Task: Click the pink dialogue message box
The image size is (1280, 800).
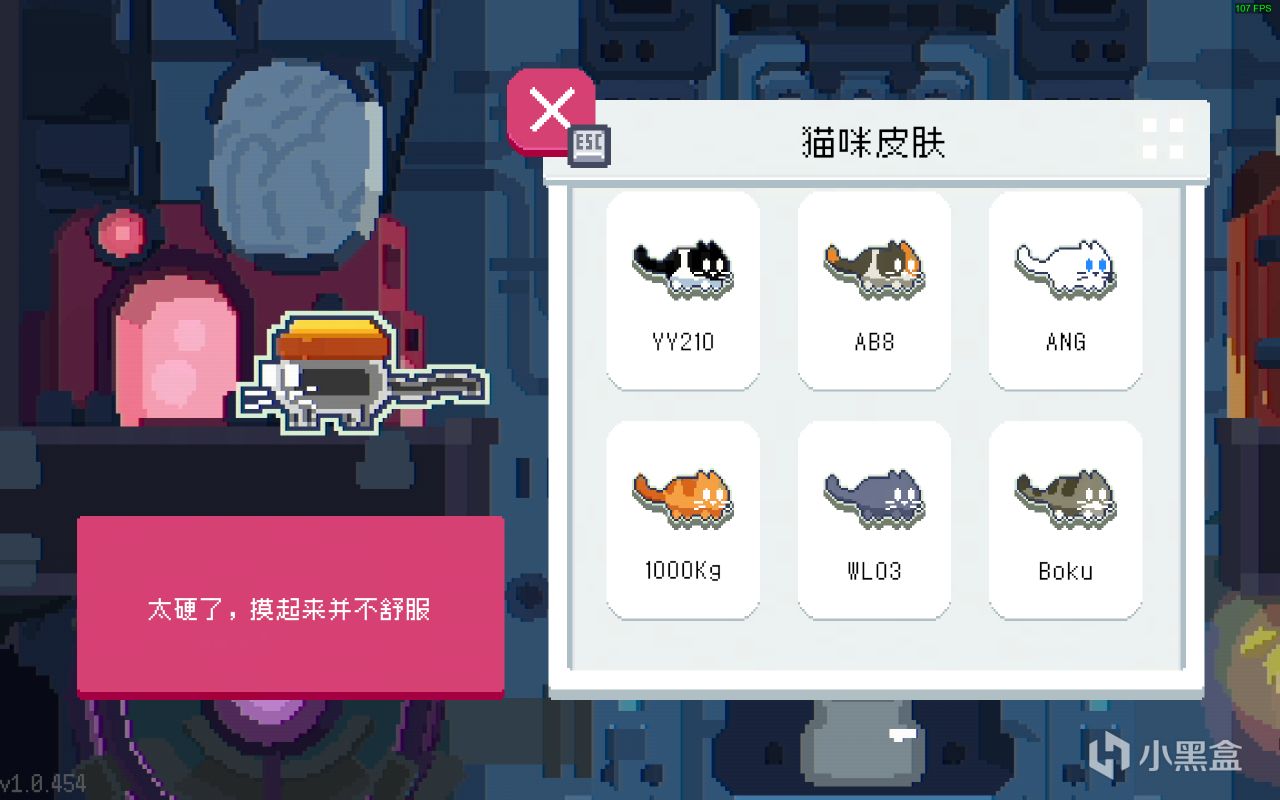Action: click(290, 606)
